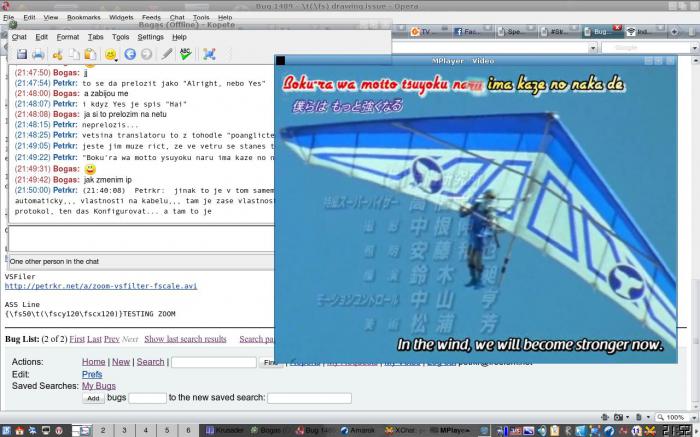Open the petrkr.net zoom-vsfilter-fscale.avi link
Image resolution: width=700 pixels, height=437 pixels.
(101, 286)
